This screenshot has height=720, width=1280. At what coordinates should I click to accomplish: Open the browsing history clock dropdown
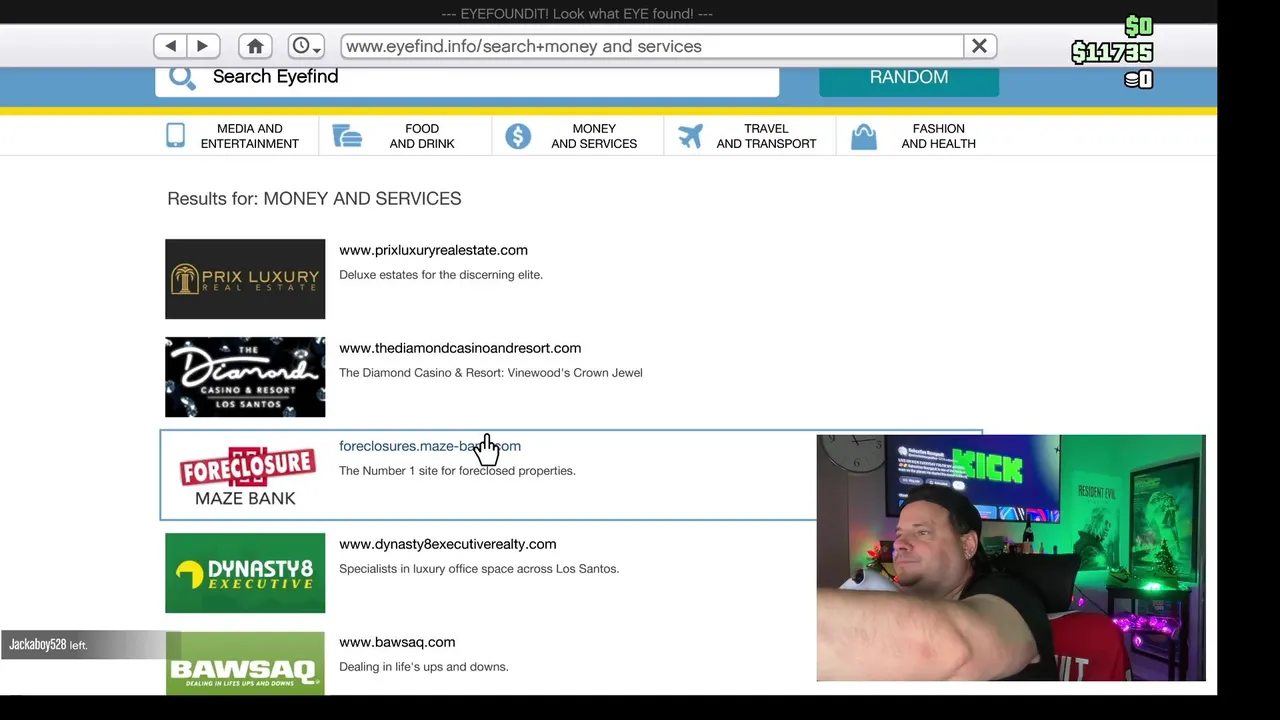306,46
